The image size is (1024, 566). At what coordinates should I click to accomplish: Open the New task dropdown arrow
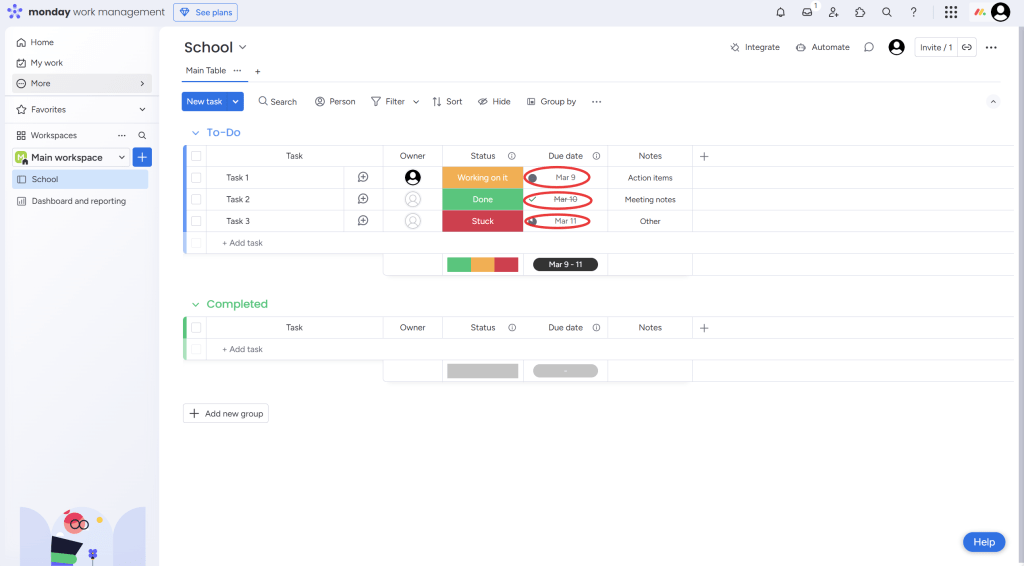click(x=236, y=101)
